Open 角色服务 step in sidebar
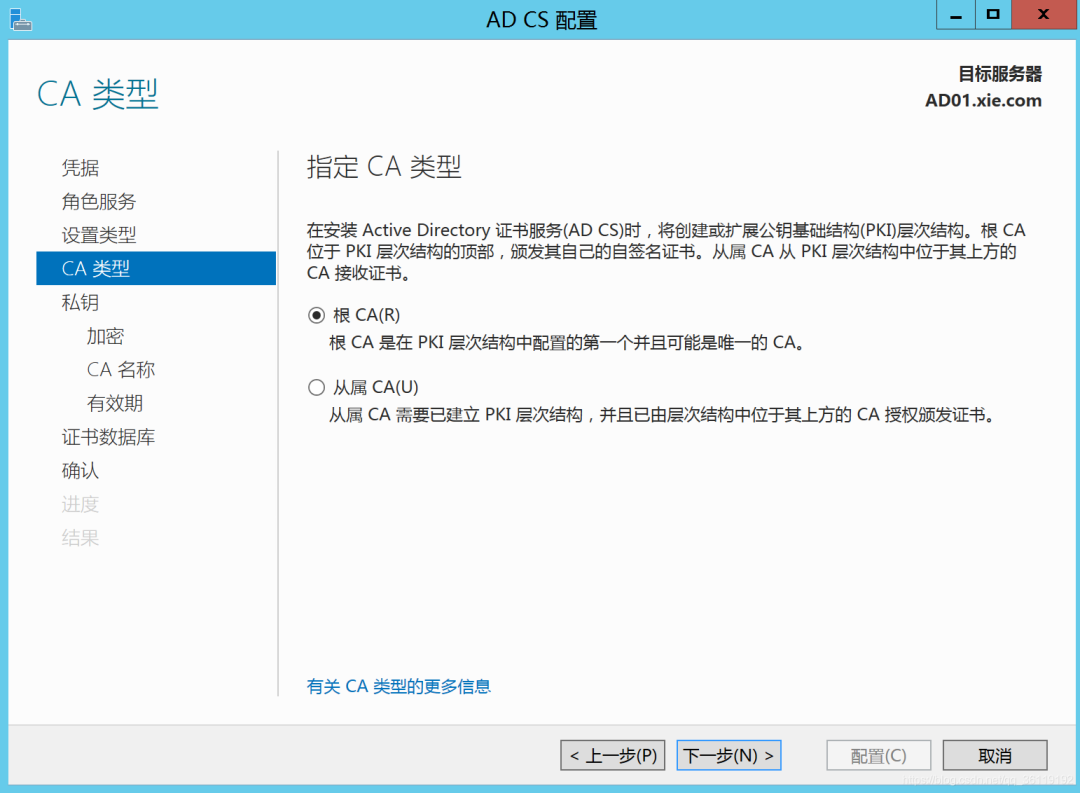 (x=98, y=202)
